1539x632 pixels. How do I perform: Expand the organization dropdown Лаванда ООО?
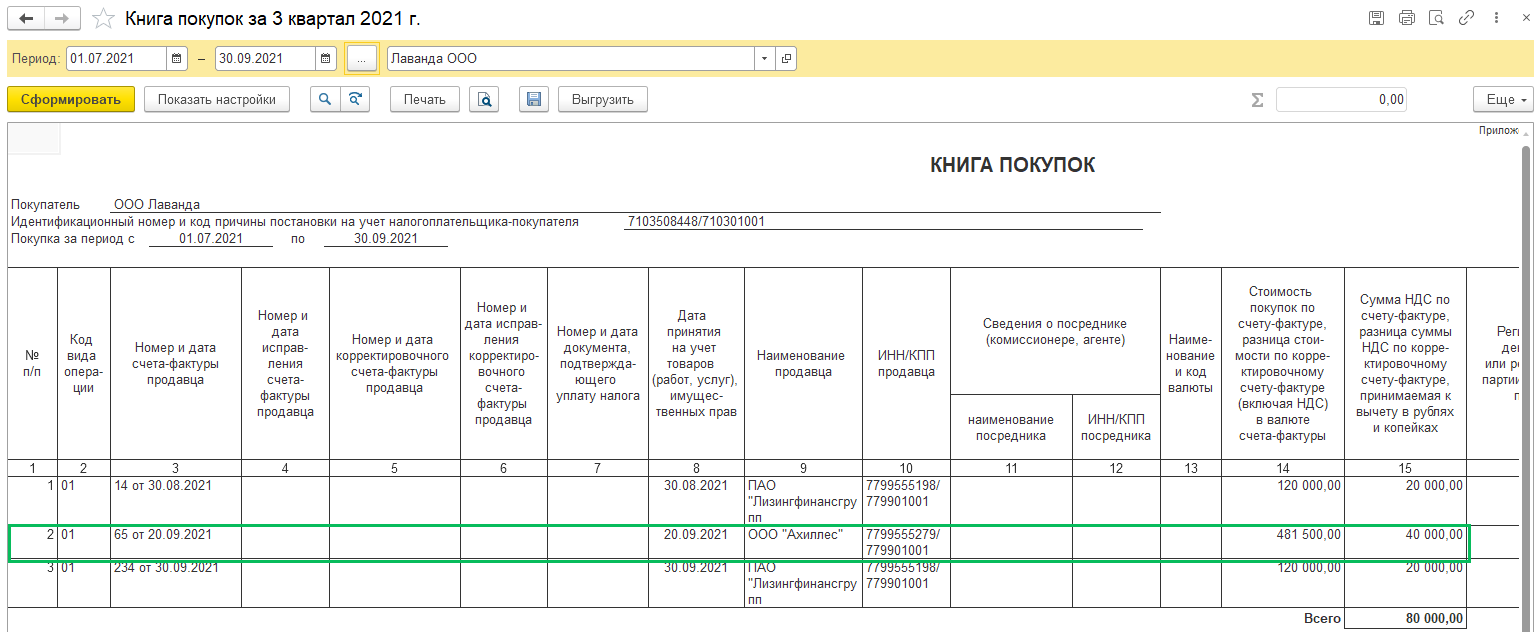pyautogui.click(x=765, y=59)
